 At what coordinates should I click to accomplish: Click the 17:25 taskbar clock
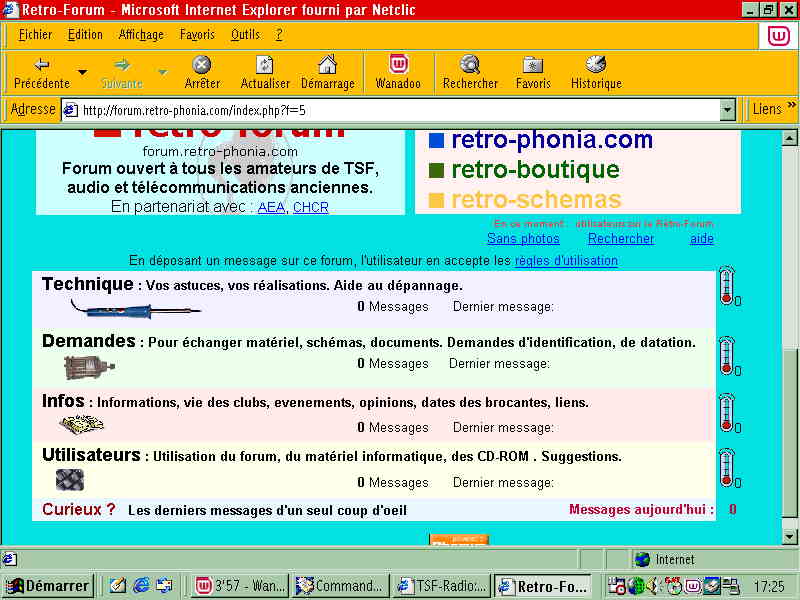tap(768, 586)
